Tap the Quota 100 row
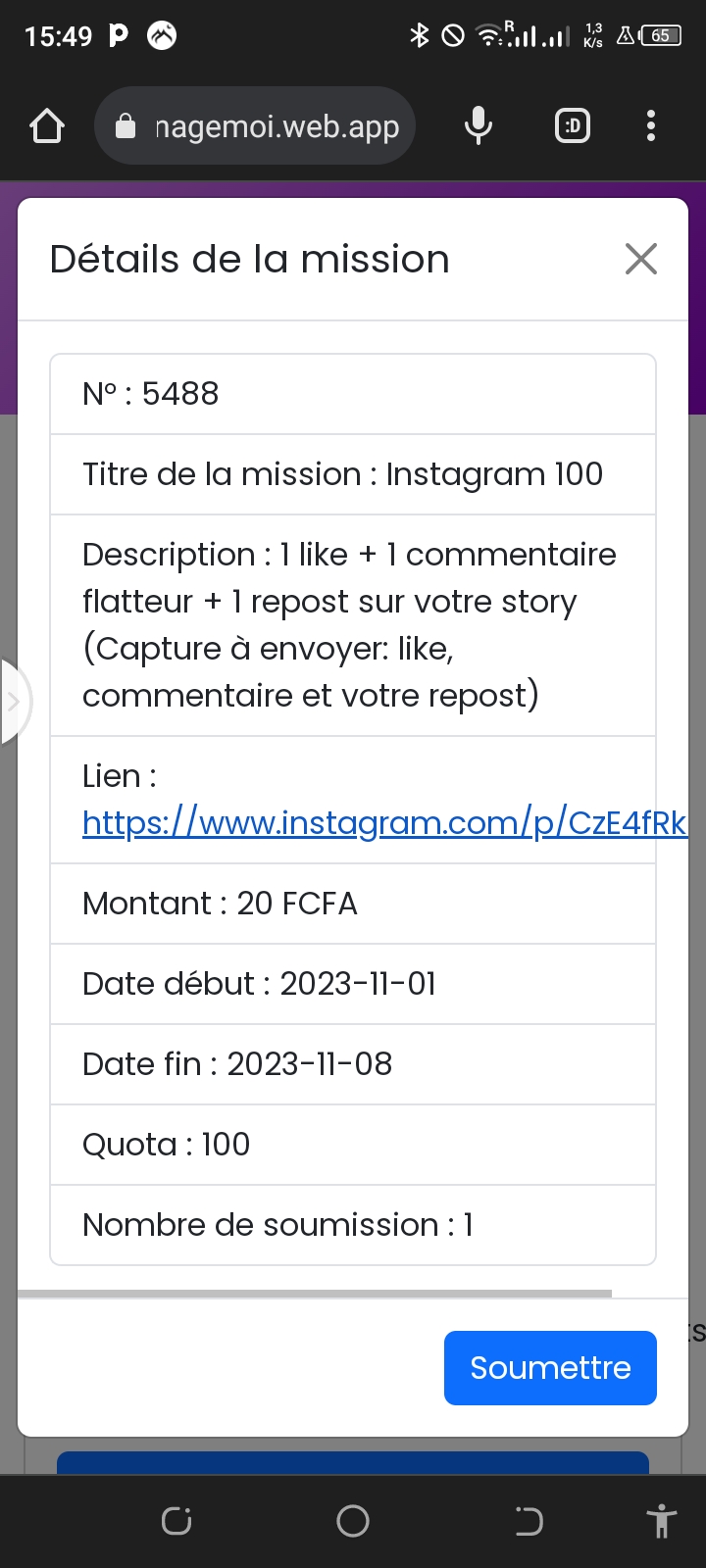 [x=353, y=1145]
